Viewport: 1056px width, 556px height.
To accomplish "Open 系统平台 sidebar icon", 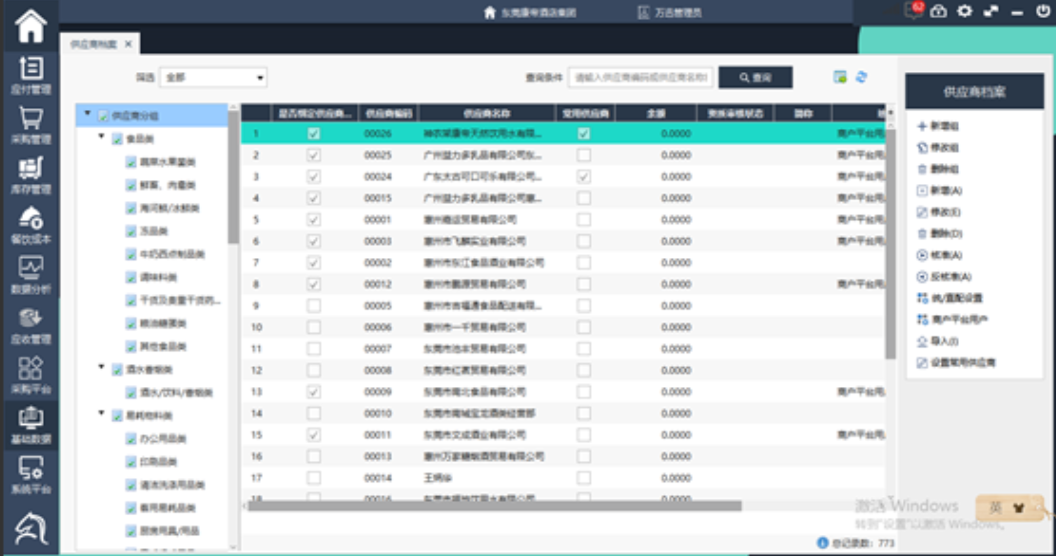I will (30, 474).
